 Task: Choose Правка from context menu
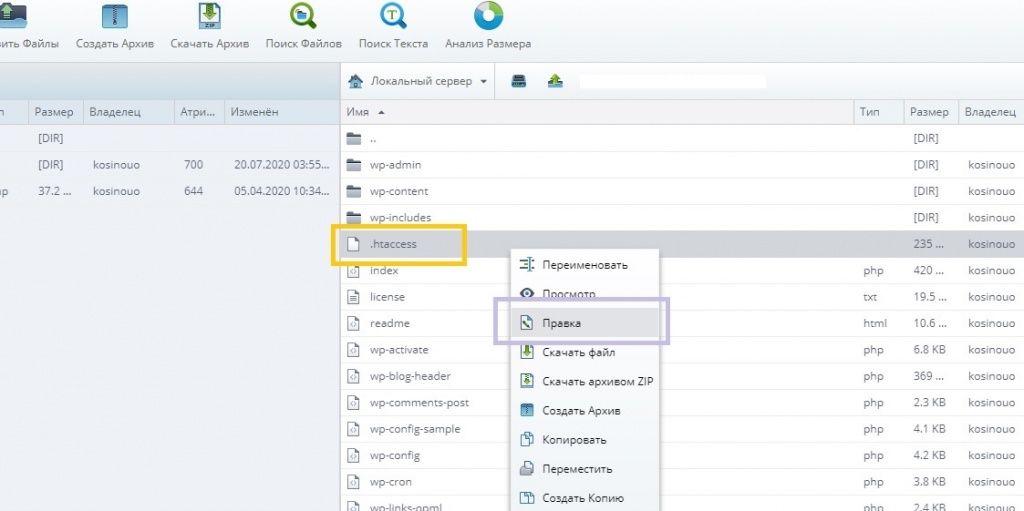(x=562, y=323)
